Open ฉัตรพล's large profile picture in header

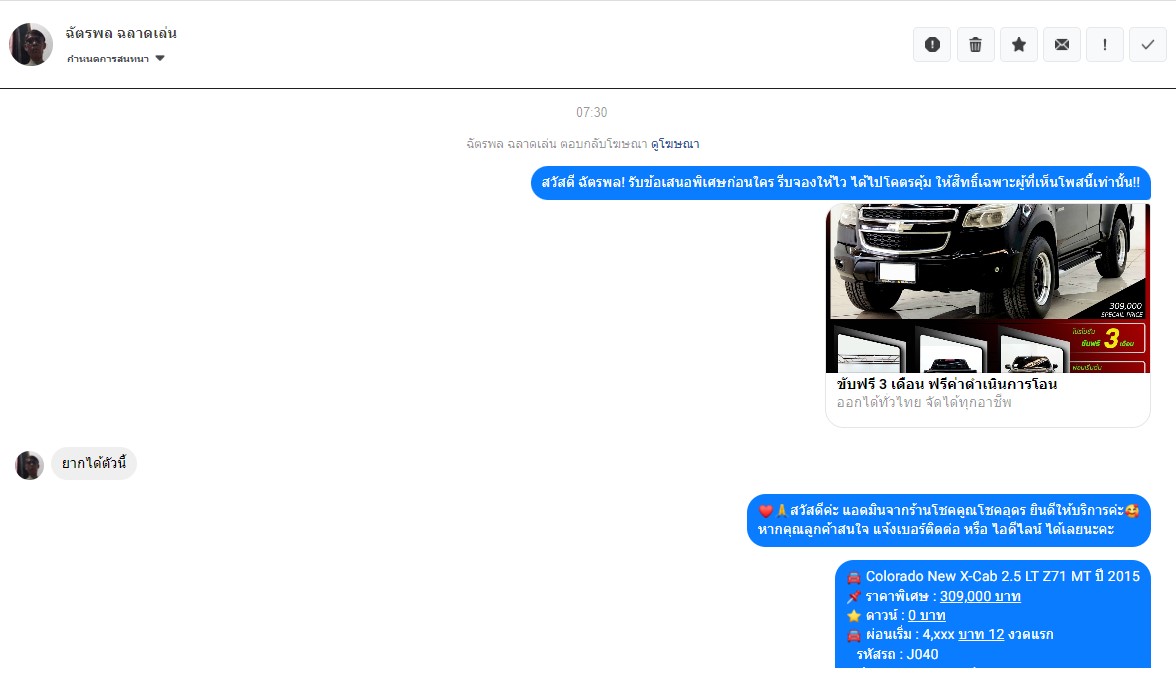[x=31, y=45]
